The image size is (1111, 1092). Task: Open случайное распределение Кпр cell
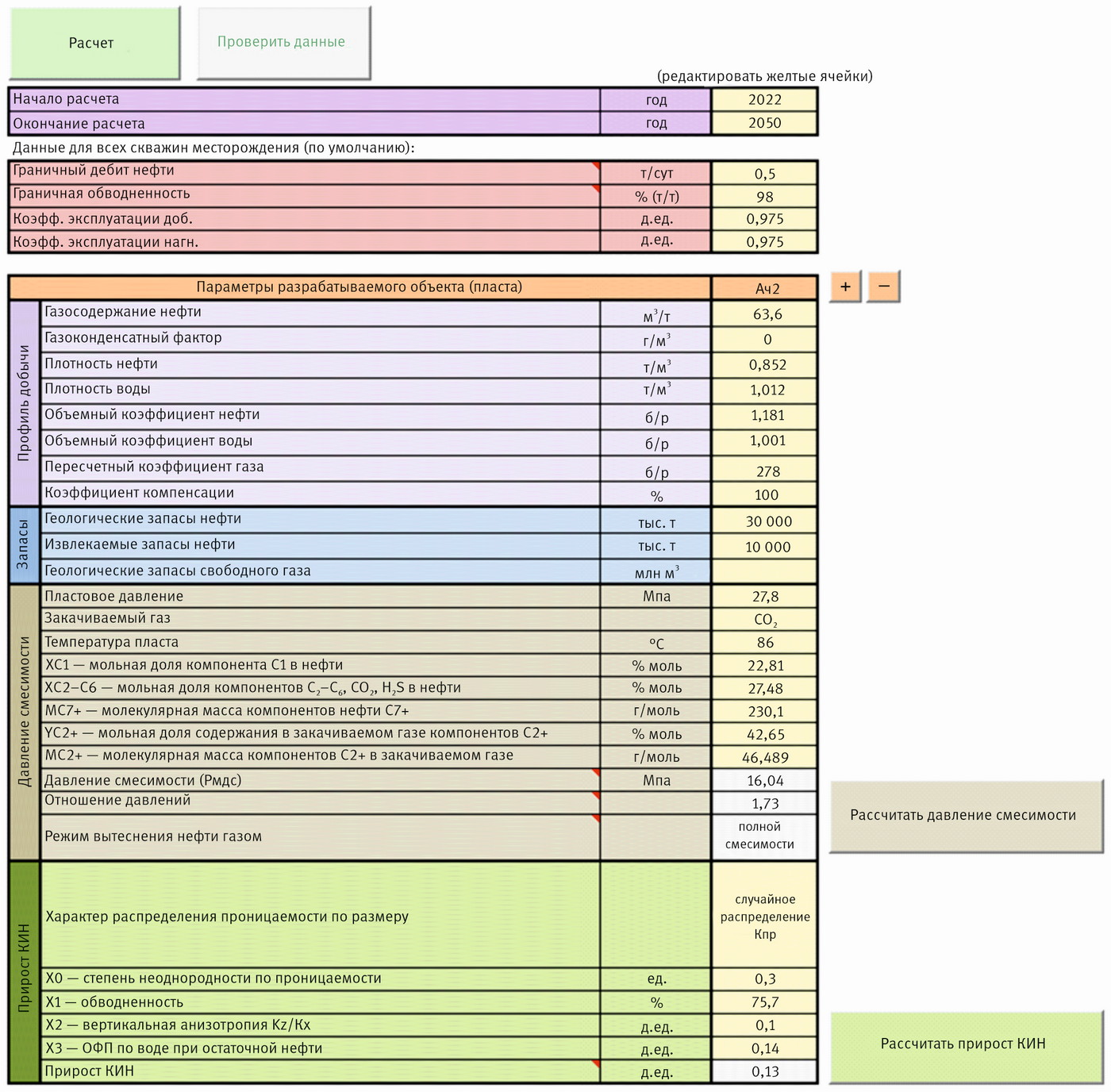point(764,915)
